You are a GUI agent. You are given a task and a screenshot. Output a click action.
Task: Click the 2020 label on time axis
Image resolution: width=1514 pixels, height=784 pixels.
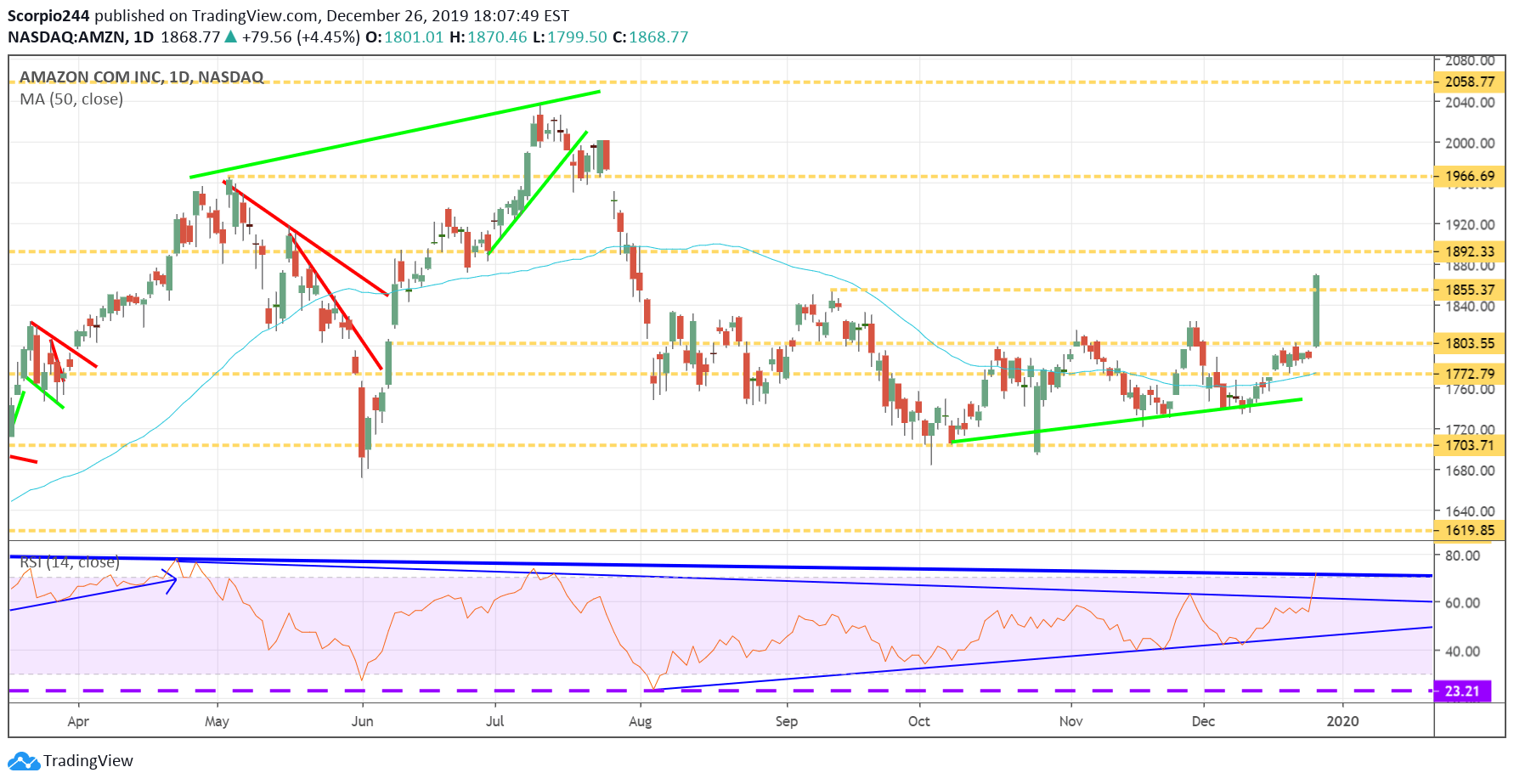point(1343,721)
